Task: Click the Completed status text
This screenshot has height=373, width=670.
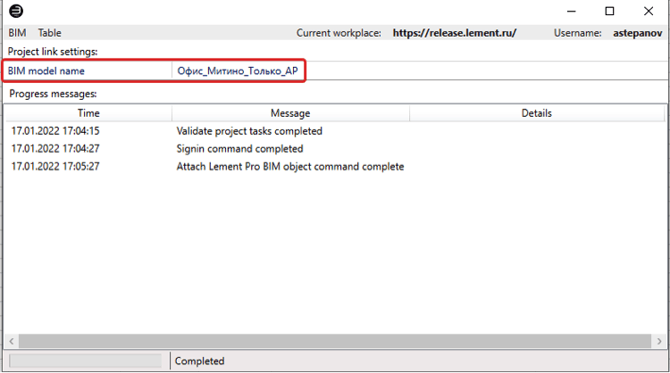Action: pyautogui.click(x=200, y=361)
